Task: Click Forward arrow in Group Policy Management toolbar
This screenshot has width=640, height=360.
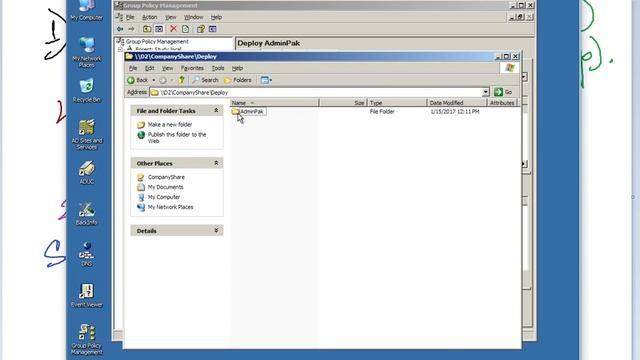Action: click(x=131, y=29)
